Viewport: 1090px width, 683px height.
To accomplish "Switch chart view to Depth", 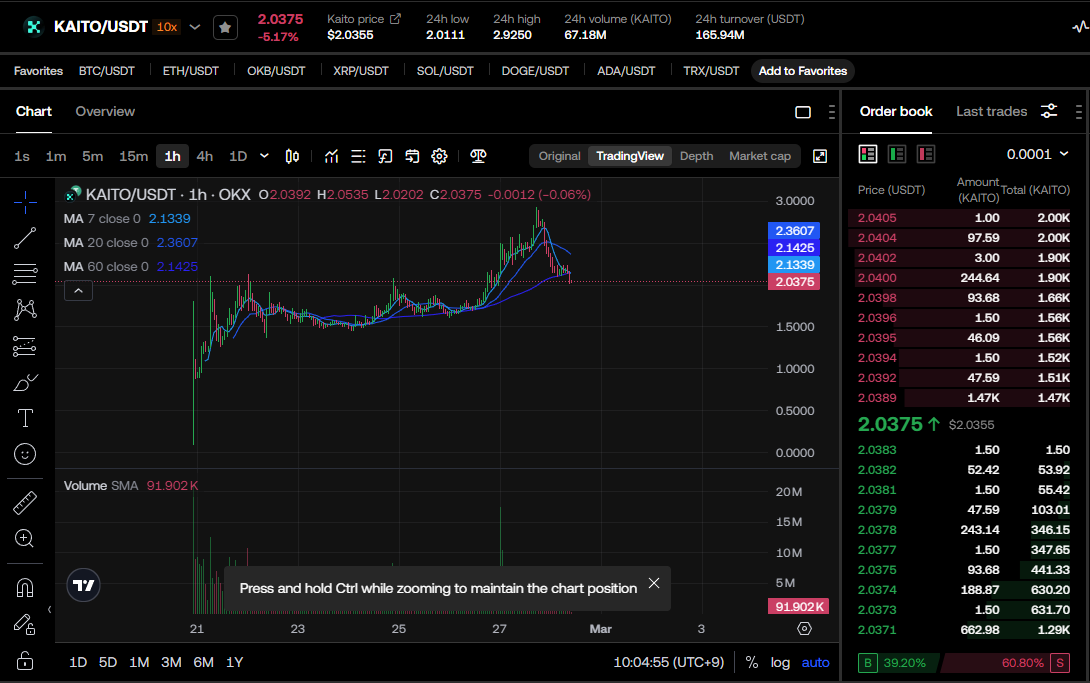I will (697, 156).
